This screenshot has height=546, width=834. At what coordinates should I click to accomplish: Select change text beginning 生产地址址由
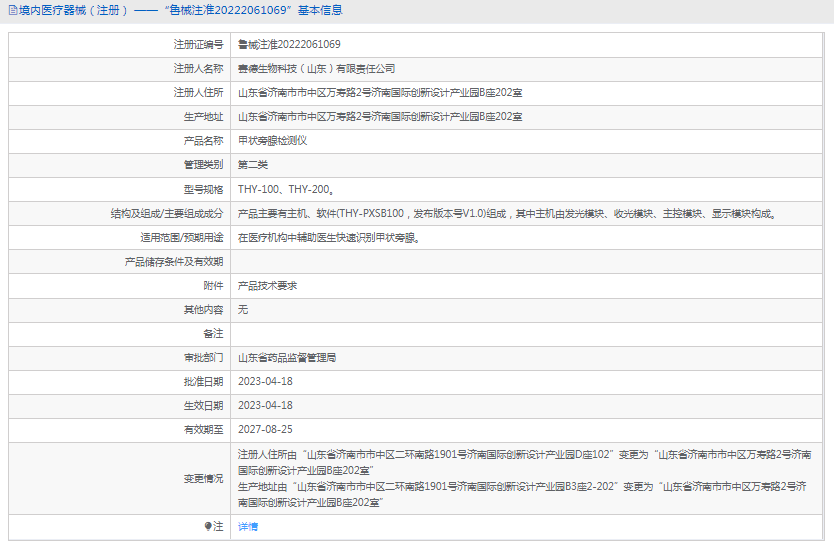(x=522, y=494)
